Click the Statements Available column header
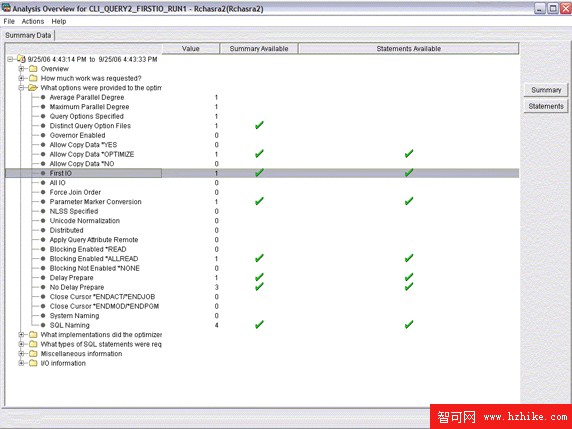This screenshot has width=572, height=429. [409, 49]
